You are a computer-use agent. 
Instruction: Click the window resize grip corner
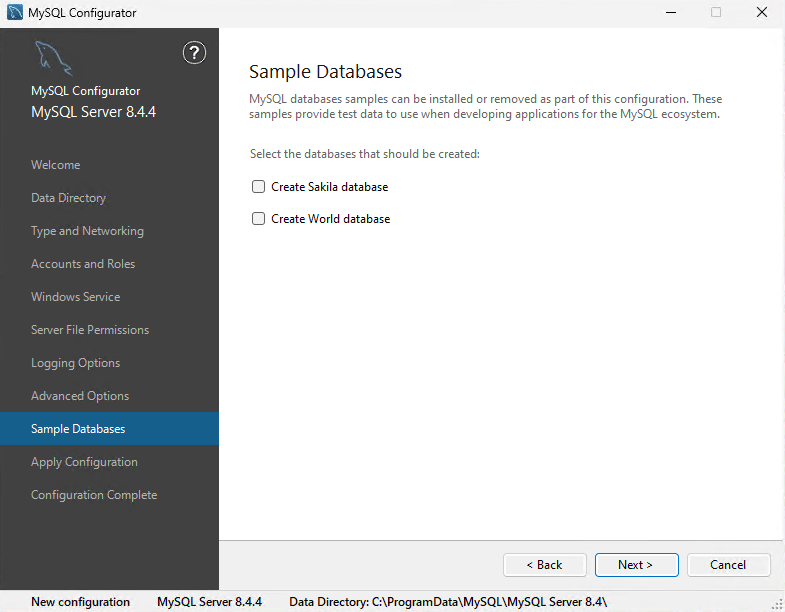[x=777, y=605]
